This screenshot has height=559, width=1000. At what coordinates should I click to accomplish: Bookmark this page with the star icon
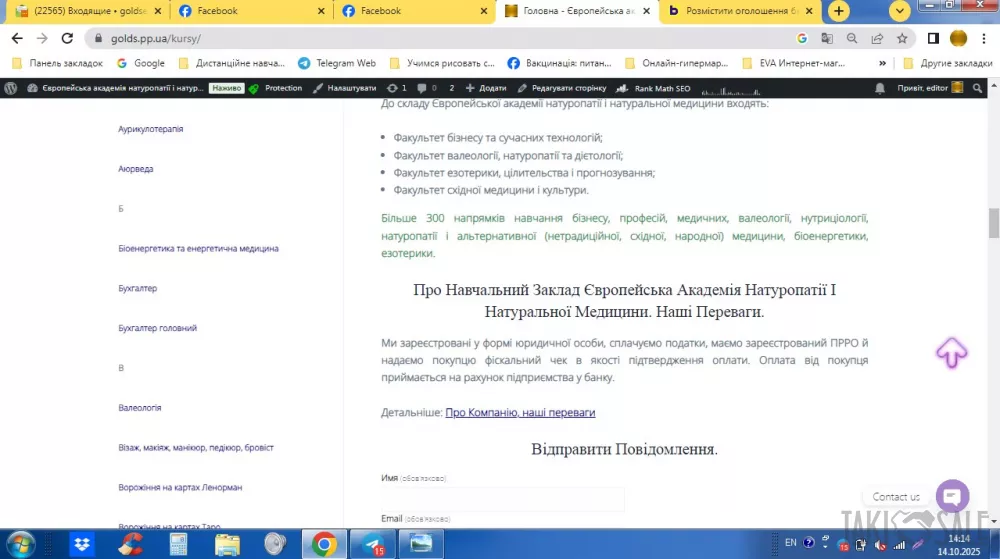point(902,38)
